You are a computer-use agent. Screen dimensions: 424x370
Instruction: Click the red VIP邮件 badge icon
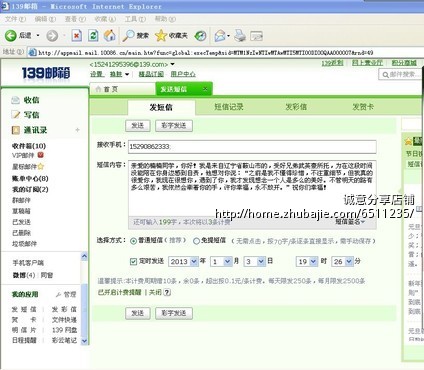(41, 155)
